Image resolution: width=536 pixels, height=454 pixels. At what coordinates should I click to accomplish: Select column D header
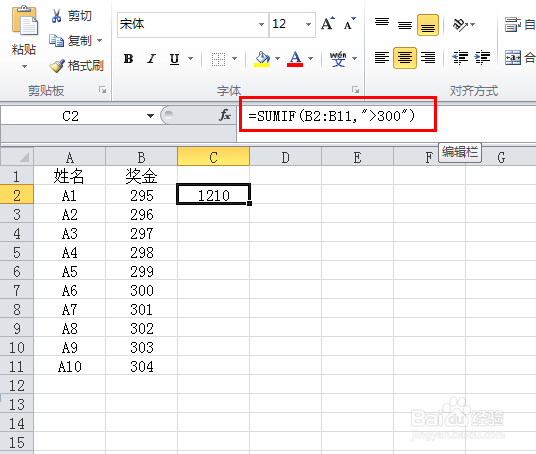pos(285,157)
